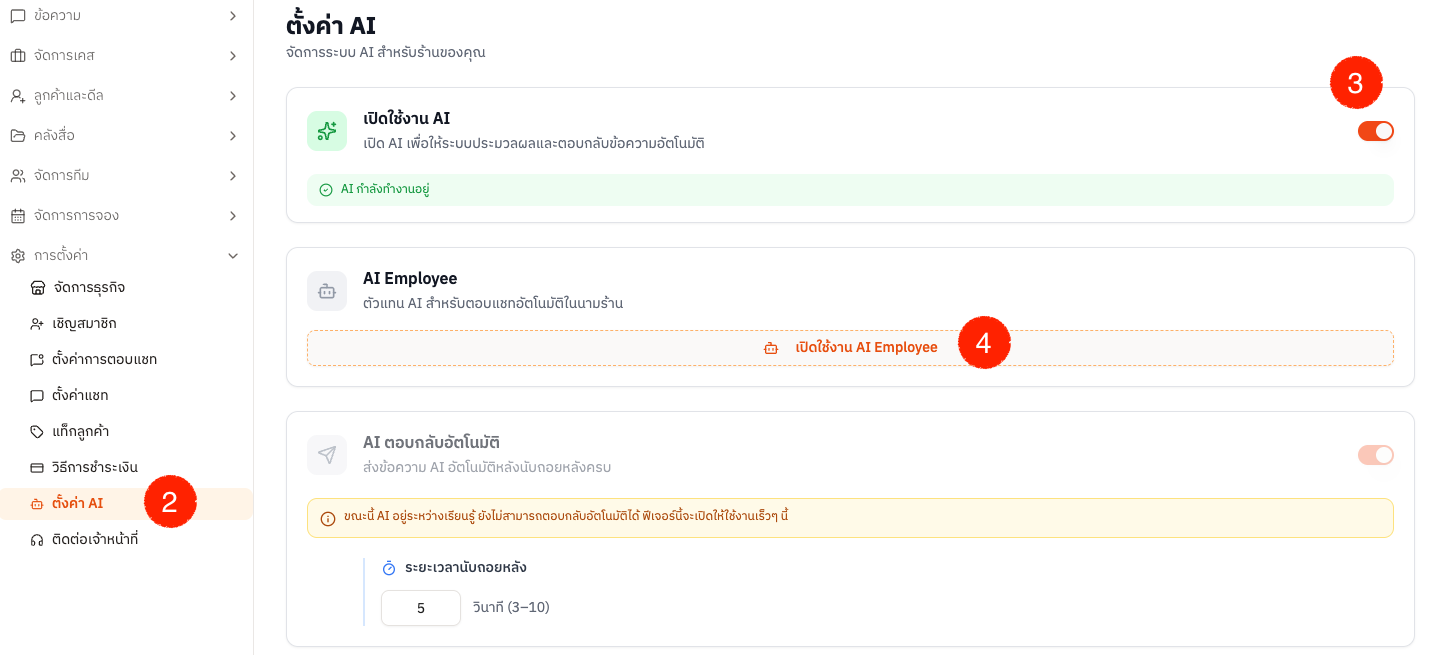Click the message bubble icon beside ข้อความ

coord(18,15)
